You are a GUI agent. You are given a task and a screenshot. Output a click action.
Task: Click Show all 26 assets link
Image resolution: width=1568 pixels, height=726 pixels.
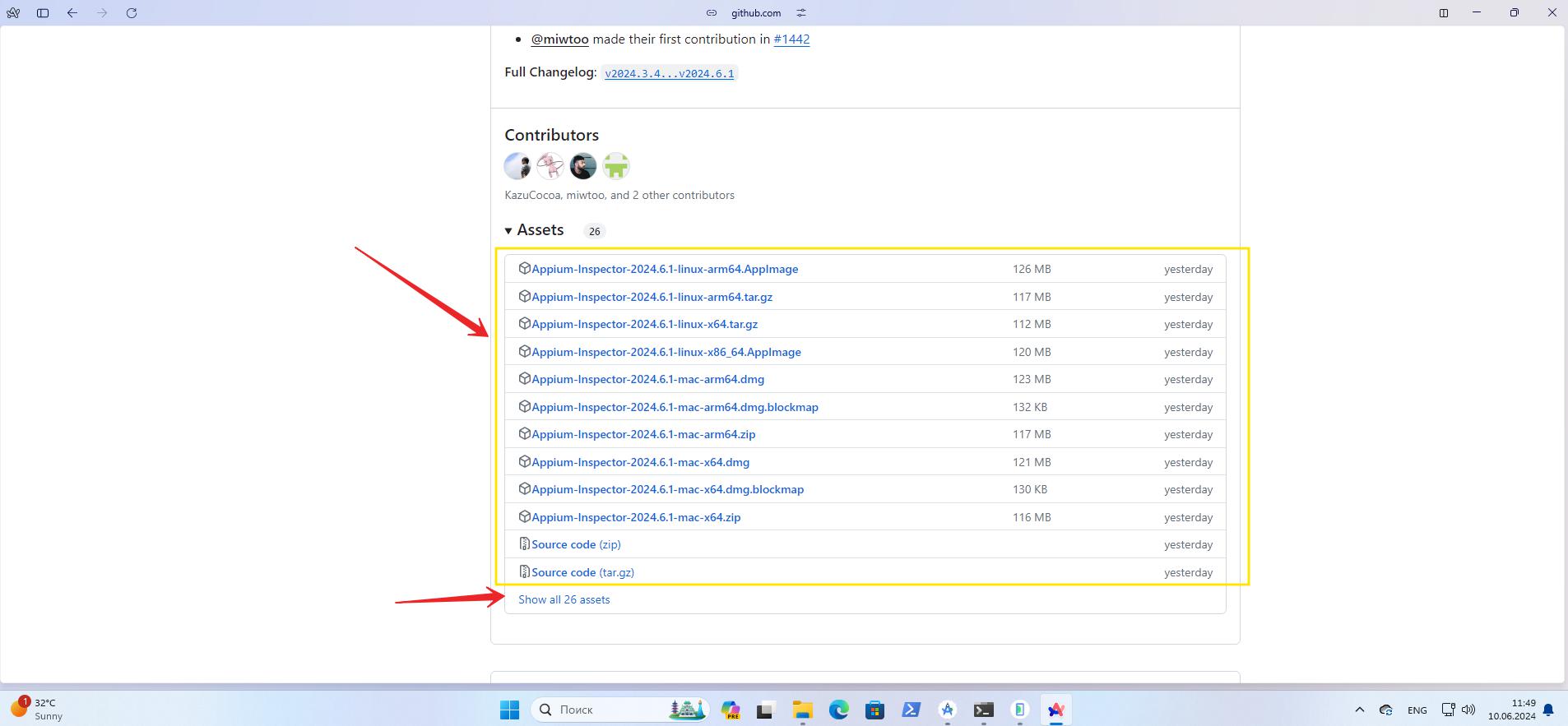click(x=564, y=599)
